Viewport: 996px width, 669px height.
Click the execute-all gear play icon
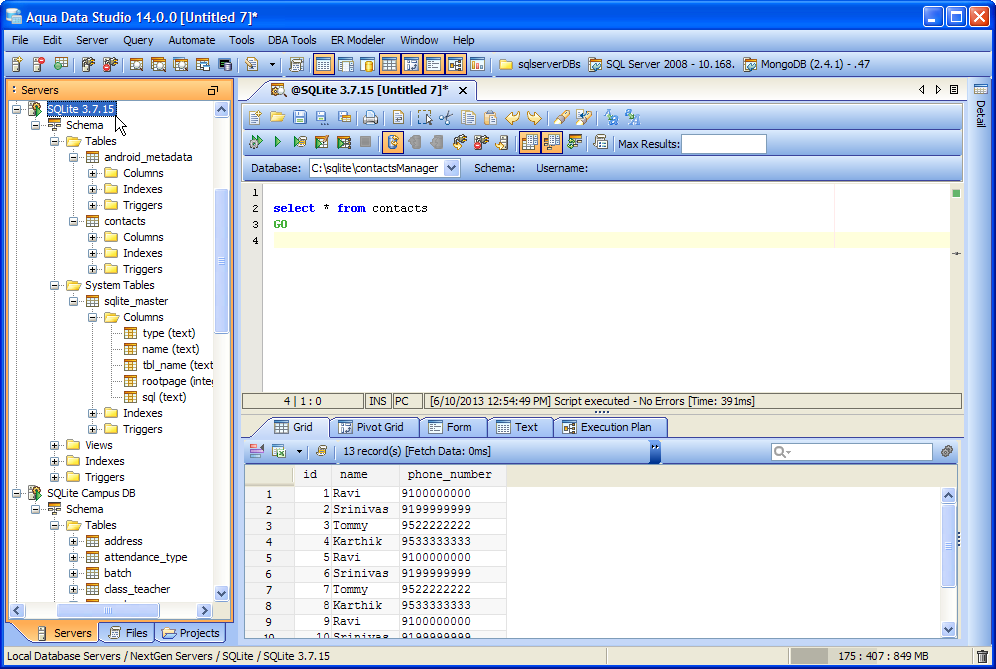(255, 142)
